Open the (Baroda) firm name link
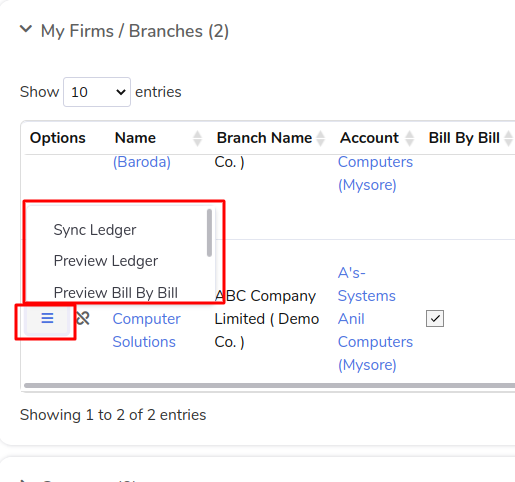Screen dimensions: 515x482 coord(142,162)
